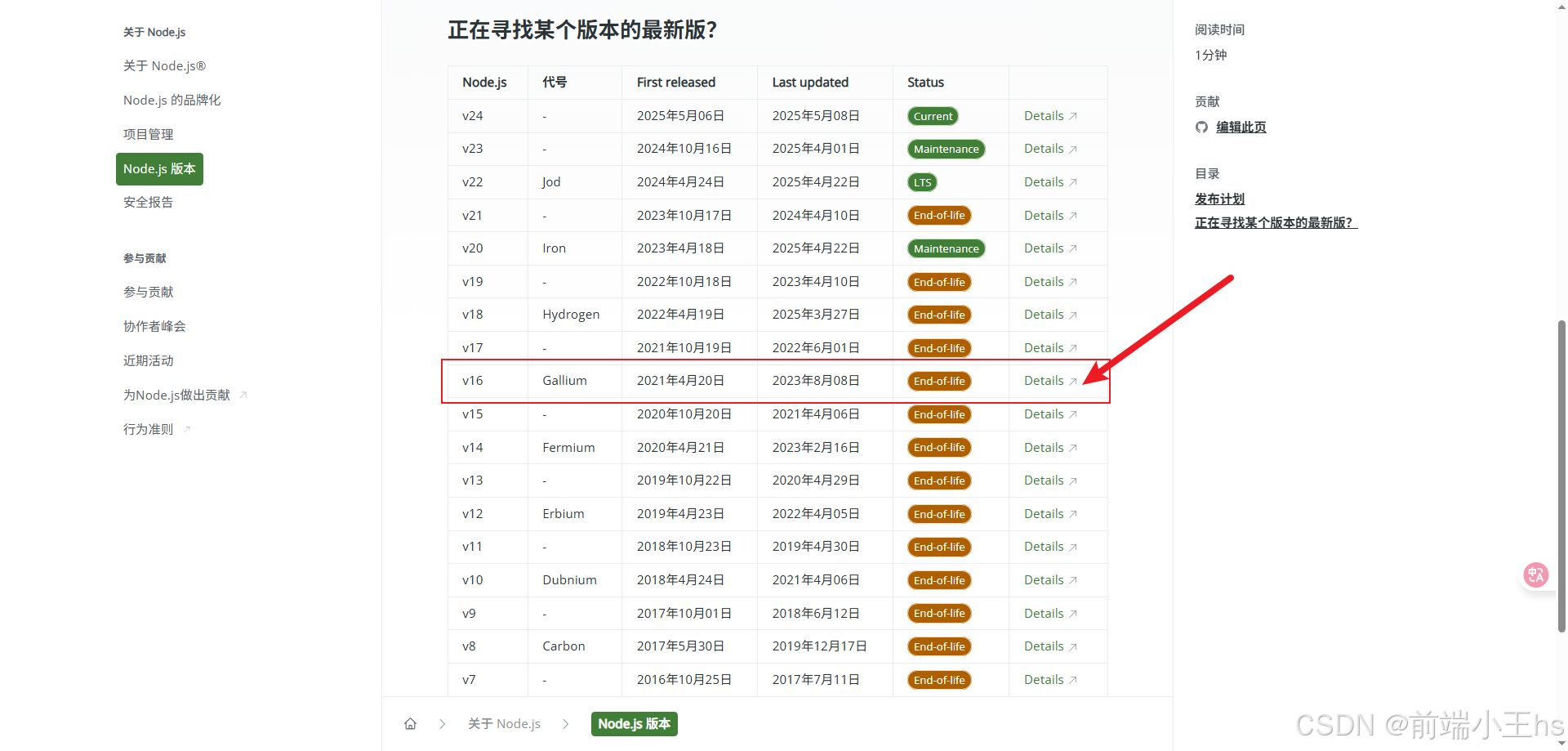Click the LTS status badge for v22
Image resolution: width=1568 pixels, height=751 pixels.
tap(922, 182)
